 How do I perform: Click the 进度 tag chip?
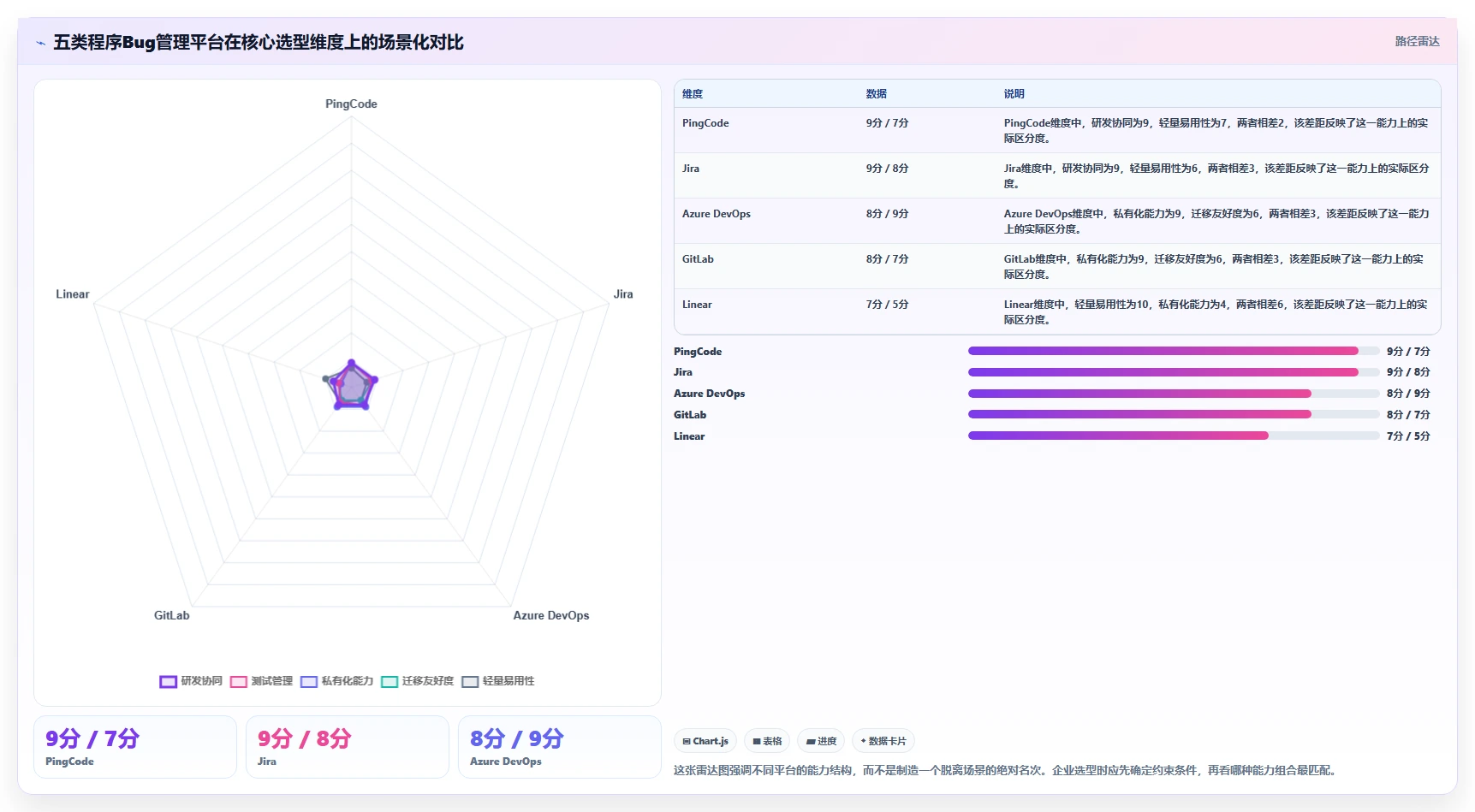coord(821,741)
